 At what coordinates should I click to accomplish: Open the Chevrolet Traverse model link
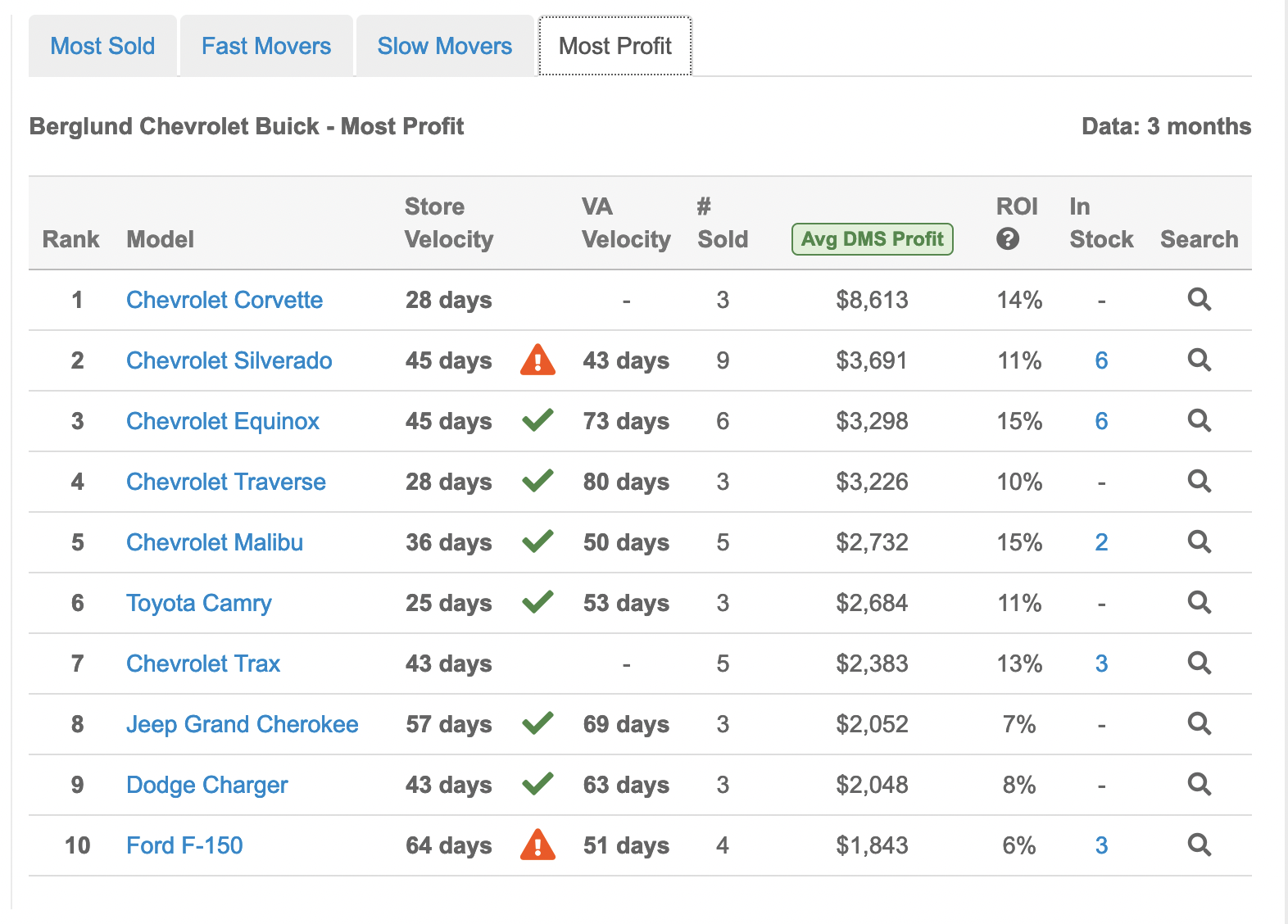[226, 482]
